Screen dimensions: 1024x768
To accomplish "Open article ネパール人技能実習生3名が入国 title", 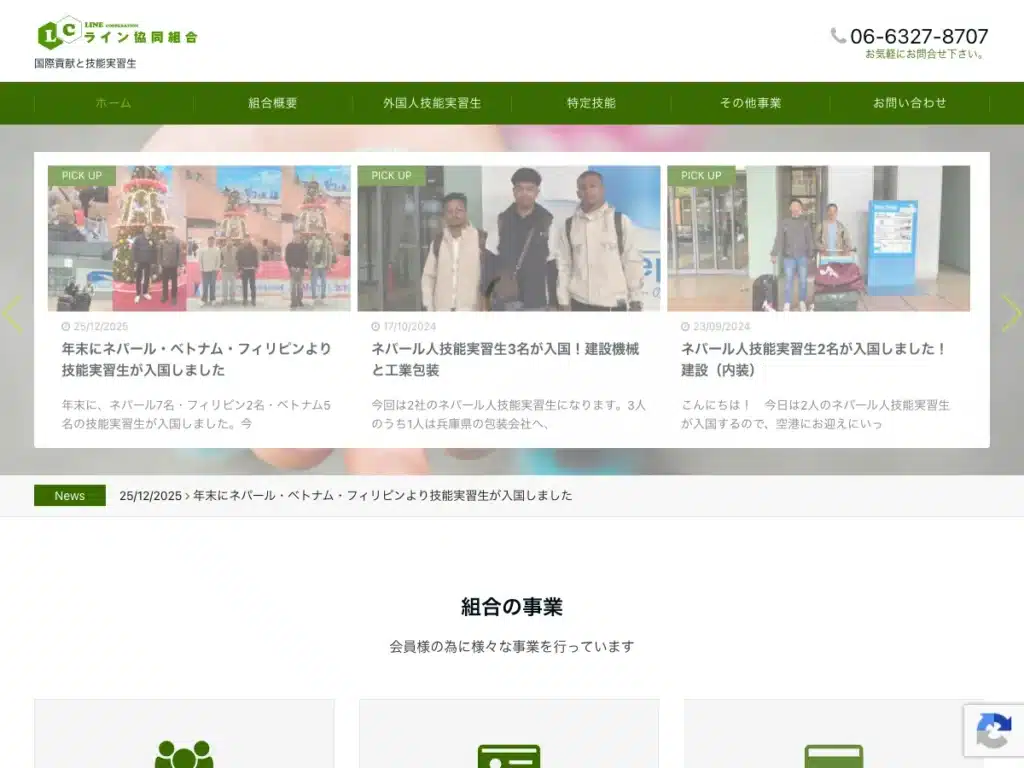I will point(505,359).
